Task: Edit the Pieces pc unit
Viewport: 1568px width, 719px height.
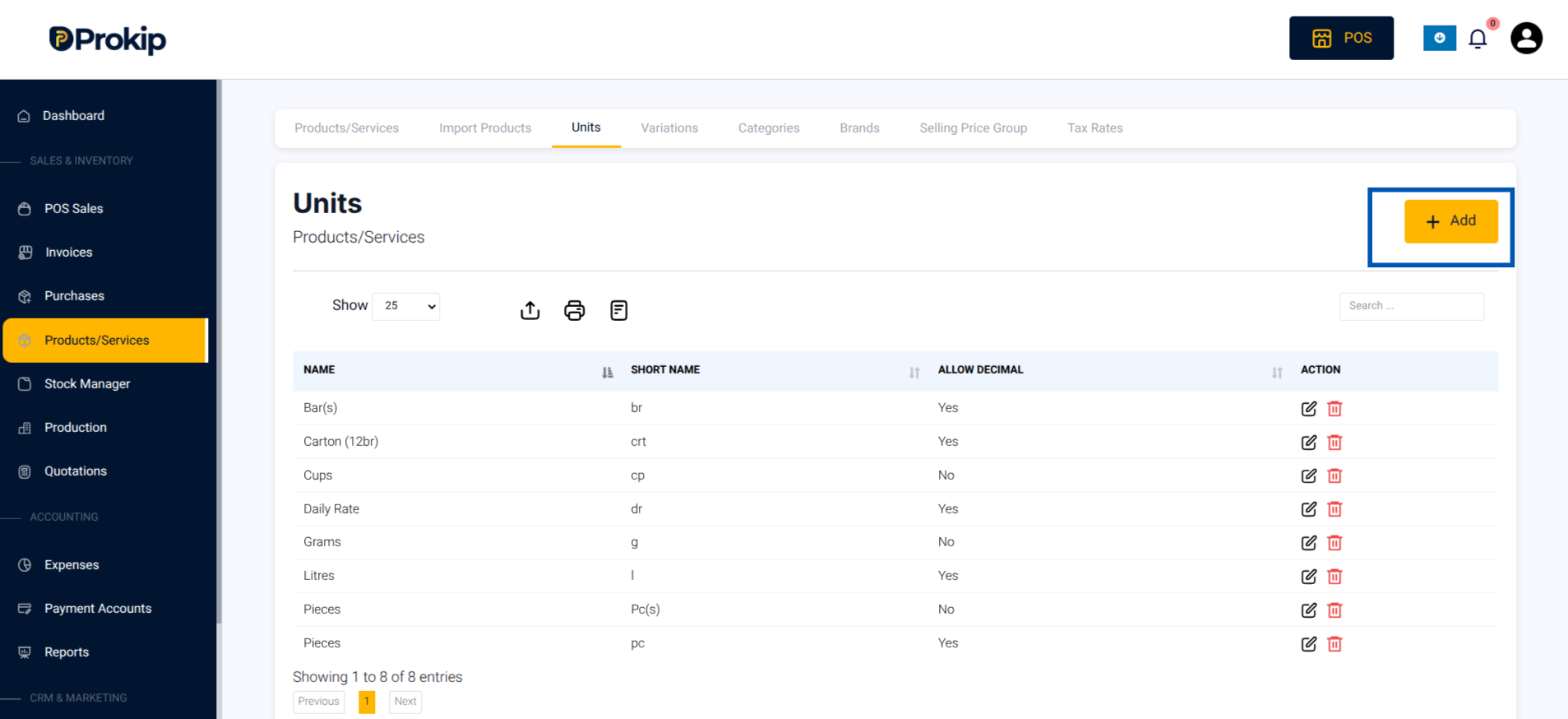Action: (x=1309, y=644)
